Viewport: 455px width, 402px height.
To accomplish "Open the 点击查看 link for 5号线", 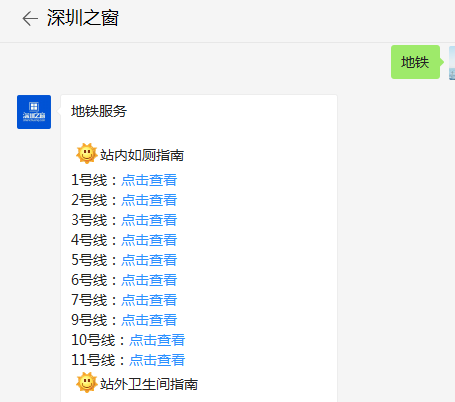I will (149, 260).
